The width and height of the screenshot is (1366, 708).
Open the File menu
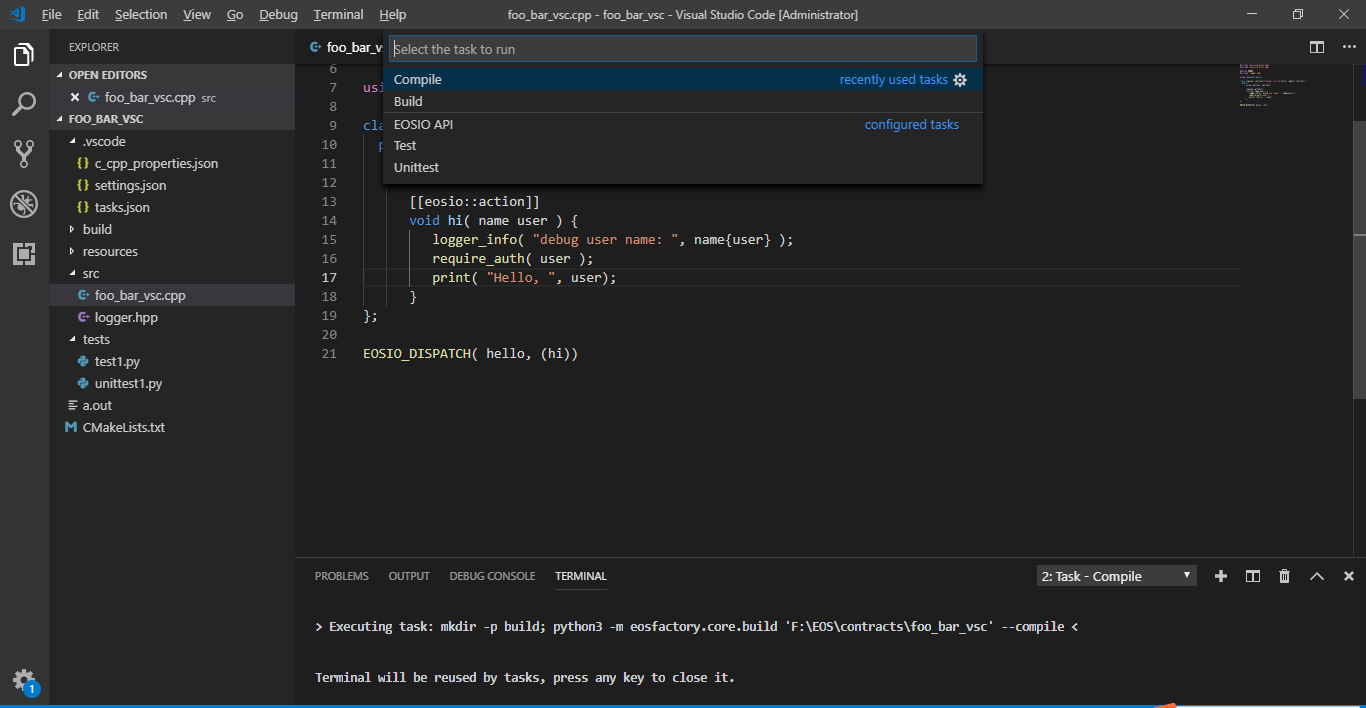click(51, 14)
